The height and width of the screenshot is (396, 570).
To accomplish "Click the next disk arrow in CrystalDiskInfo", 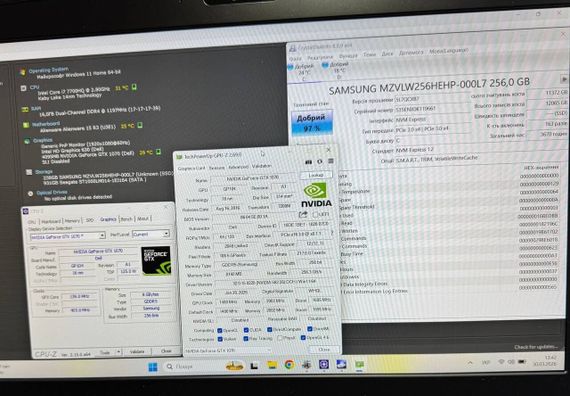I will pos(563,79).
